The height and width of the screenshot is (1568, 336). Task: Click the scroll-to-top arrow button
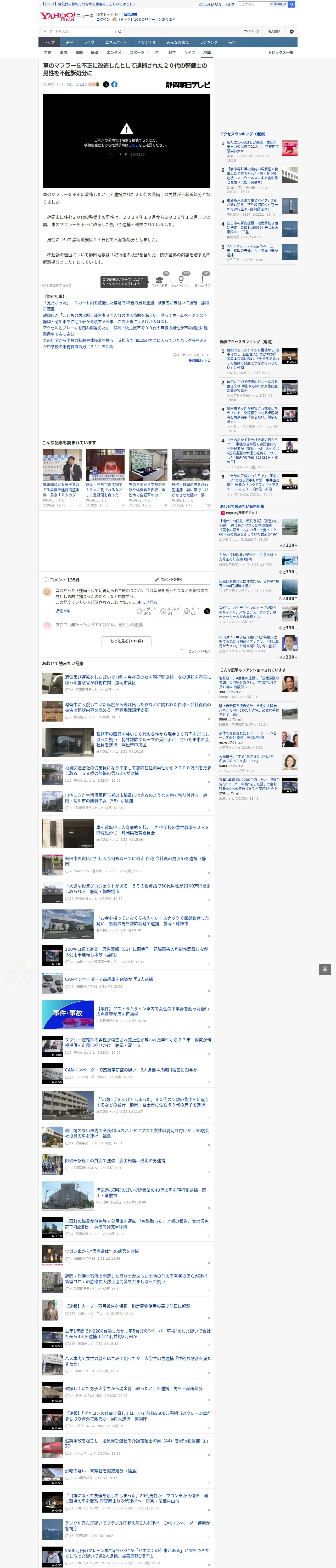(x=325, y=970)
